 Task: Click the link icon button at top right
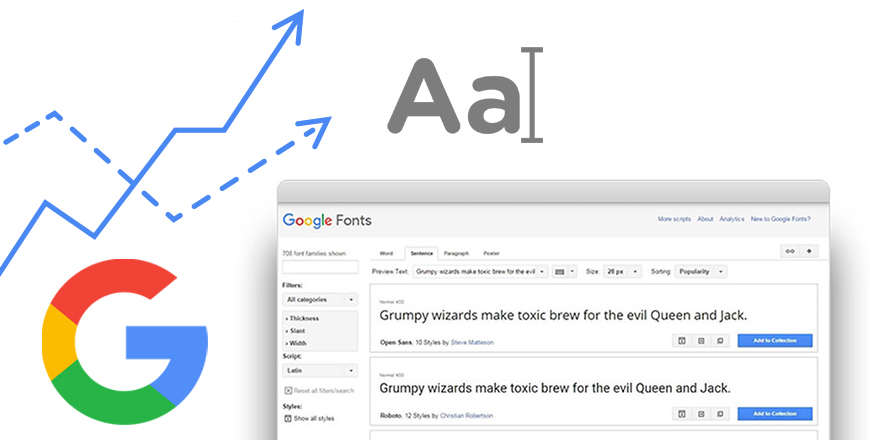[790, 251]
